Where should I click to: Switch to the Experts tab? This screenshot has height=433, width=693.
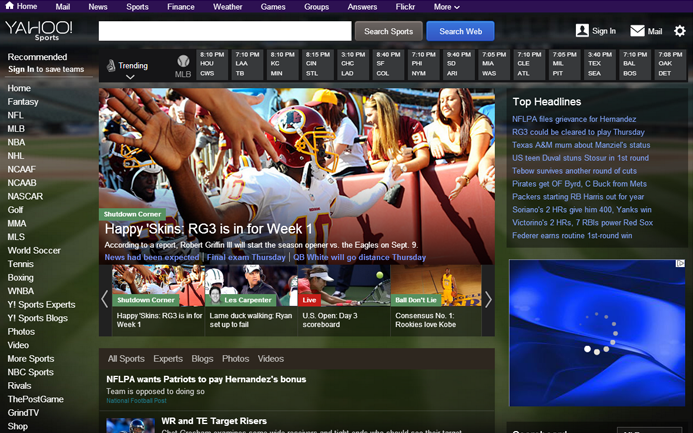click(x=168, y=359)
